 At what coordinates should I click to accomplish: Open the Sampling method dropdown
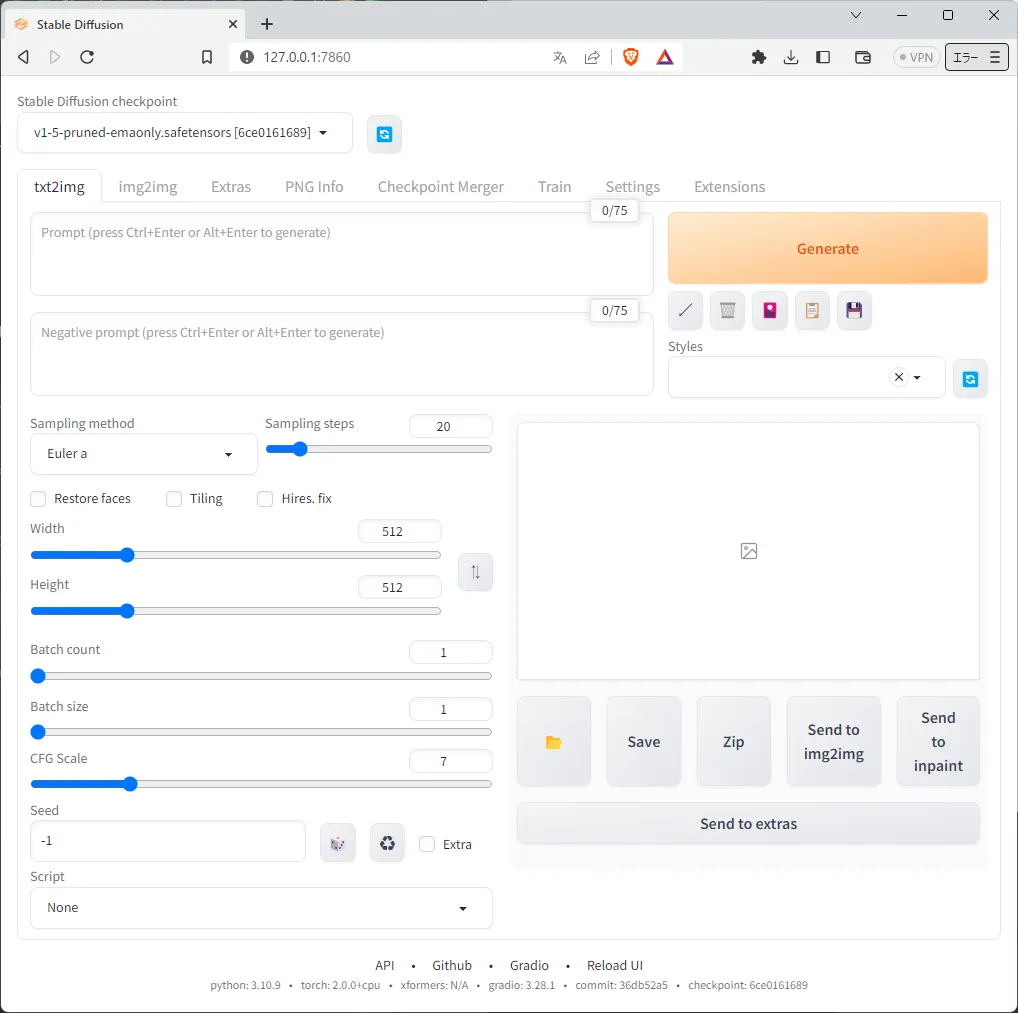(x=143, y=454)
